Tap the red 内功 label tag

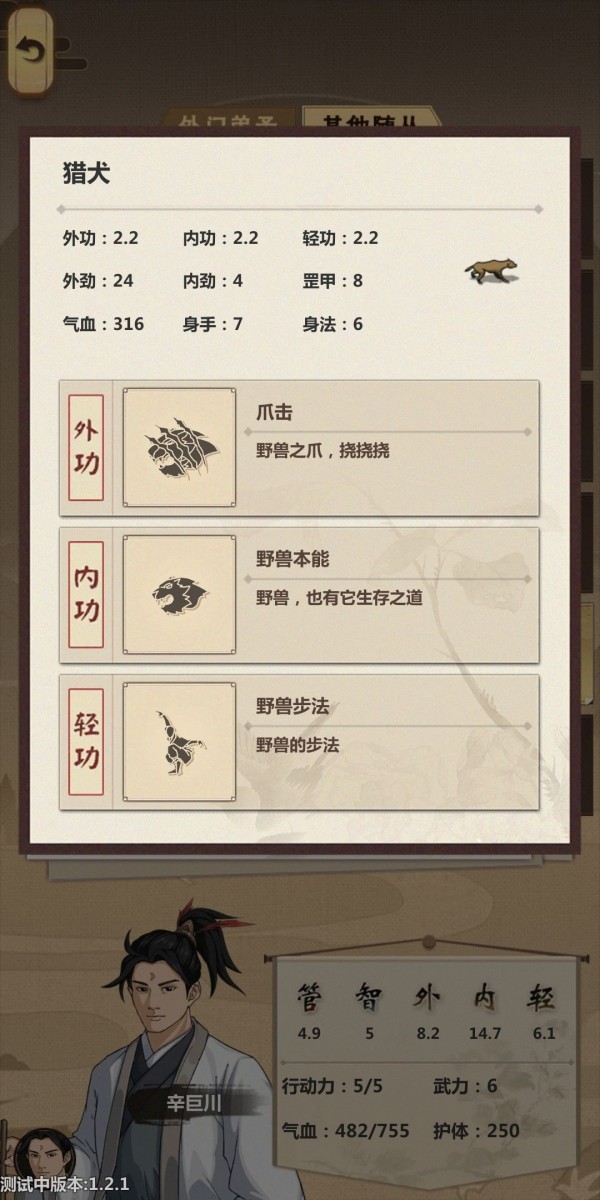(86, 594)
